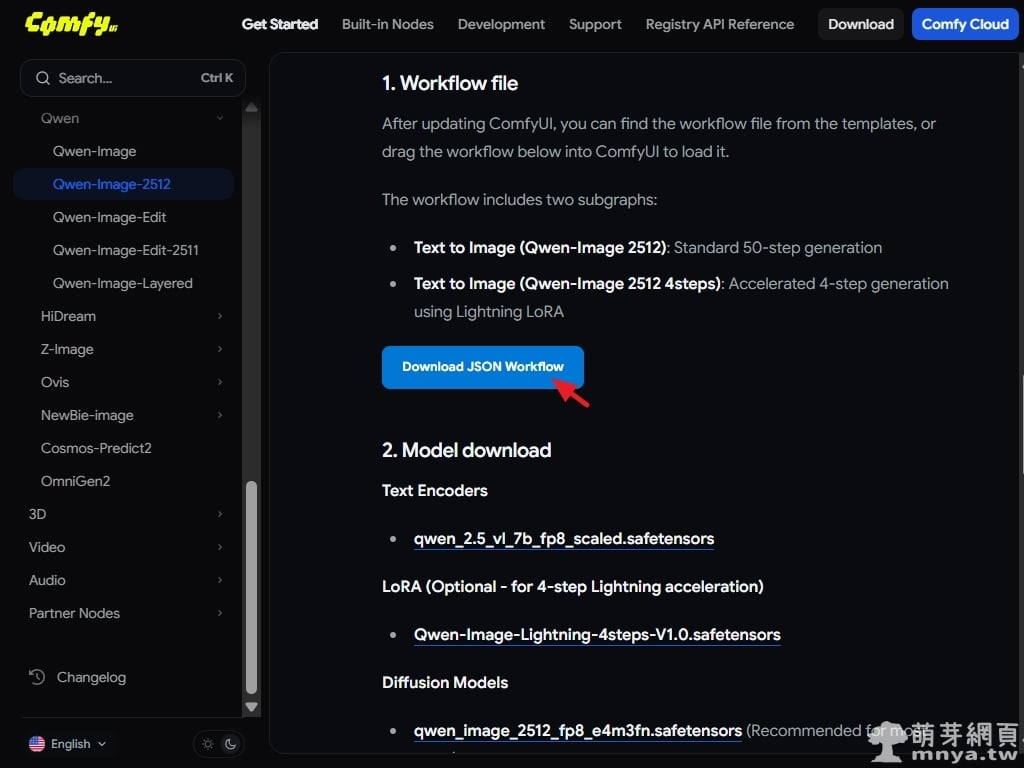The height and width of the screenshot is (768, 1024).
Task: Switch to light mode sun icon
Action: (x=208, y=744)
